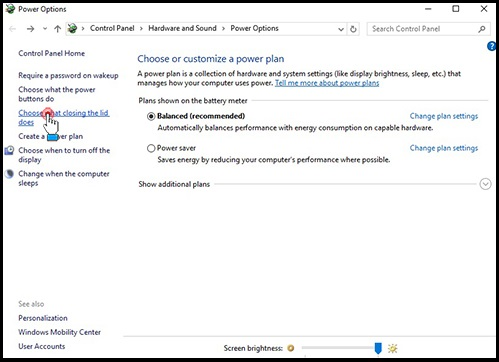The height and width of the screenshot is (362, 499).
Task: Expand the address bar history dropdown
Action: coord(341,29)
